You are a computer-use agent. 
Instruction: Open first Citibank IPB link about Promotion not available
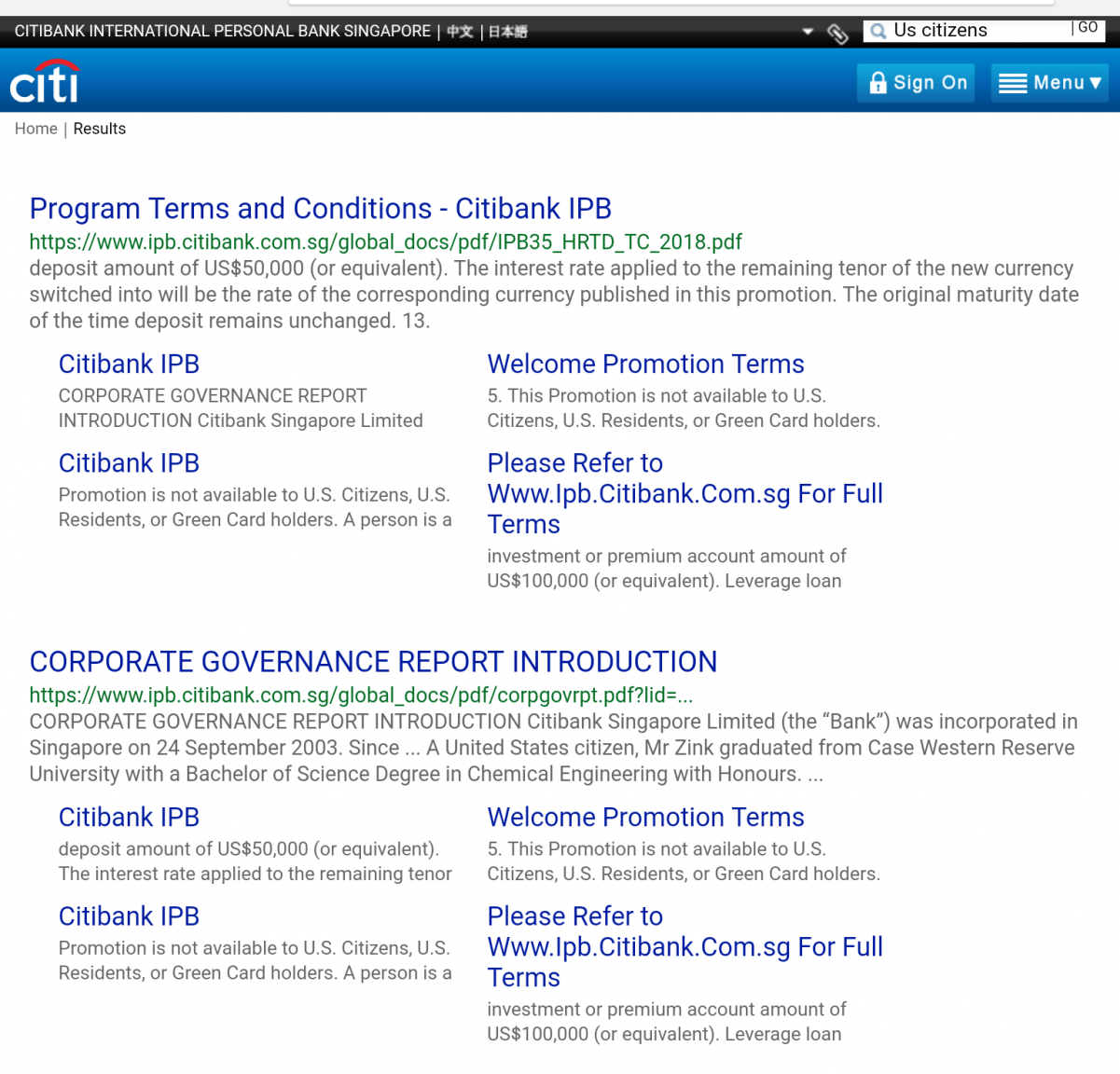130,463
